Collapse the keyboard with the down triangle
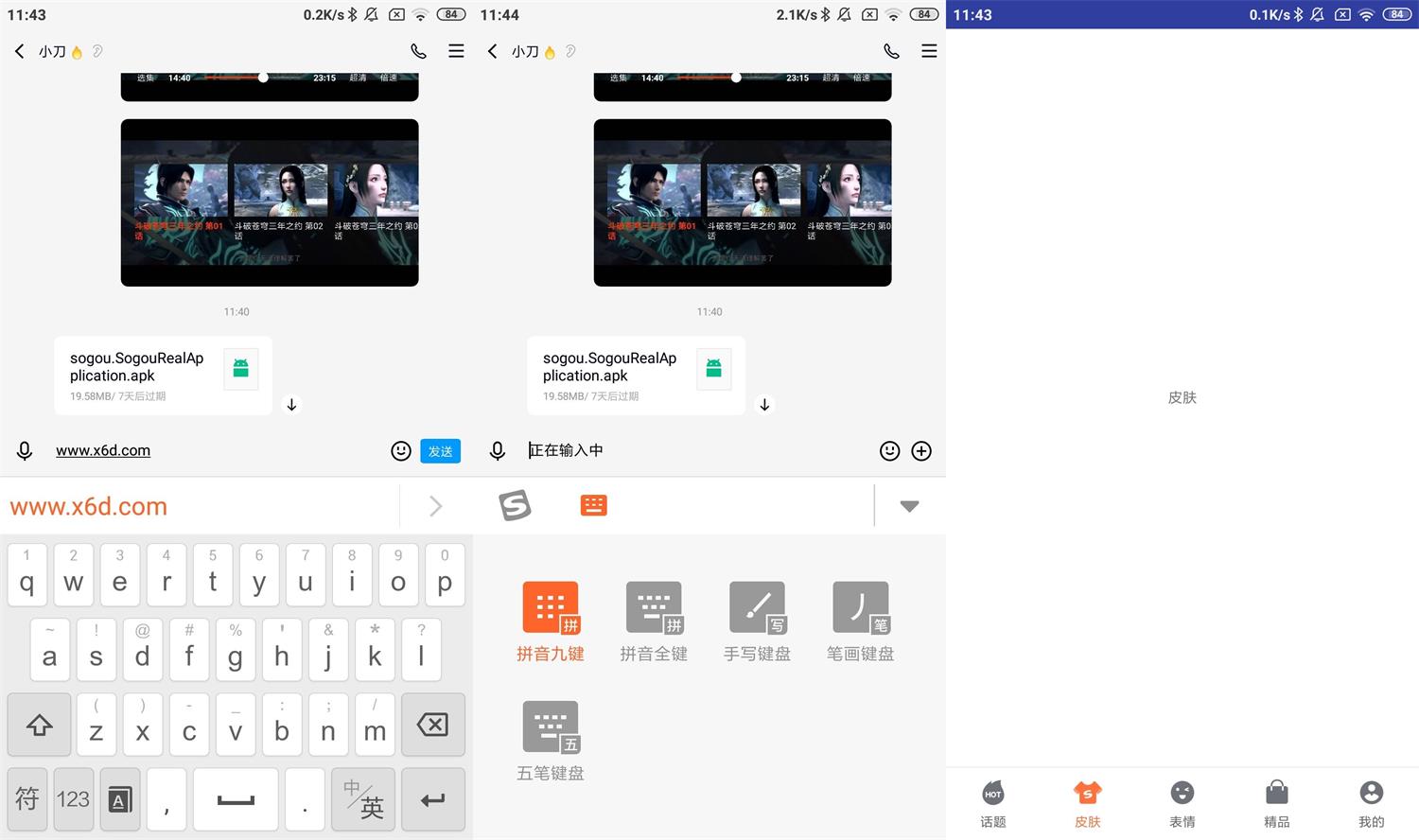The image size is (1419, 840). 909,506
